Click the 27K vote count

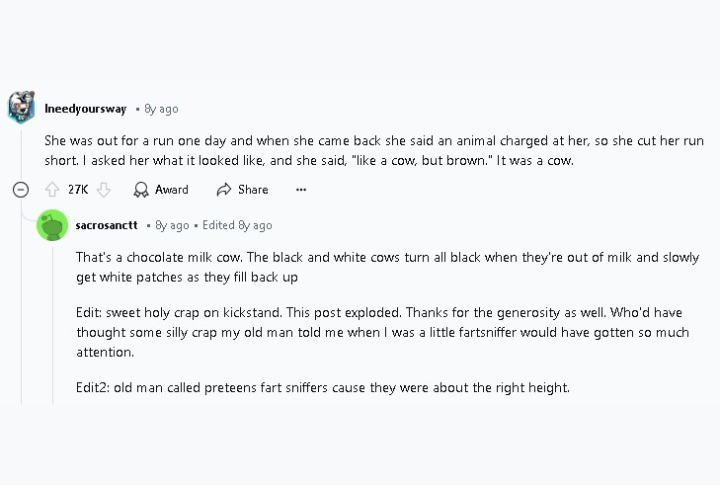78,190
